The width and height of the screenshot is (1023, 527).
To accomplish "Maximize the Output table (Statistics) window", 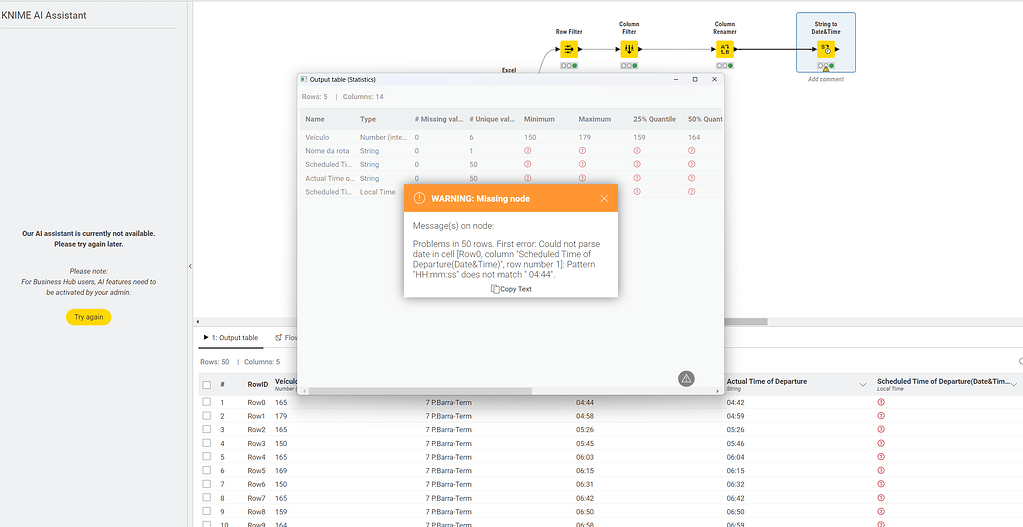I will pyautogui.click(x=695, y=79).
